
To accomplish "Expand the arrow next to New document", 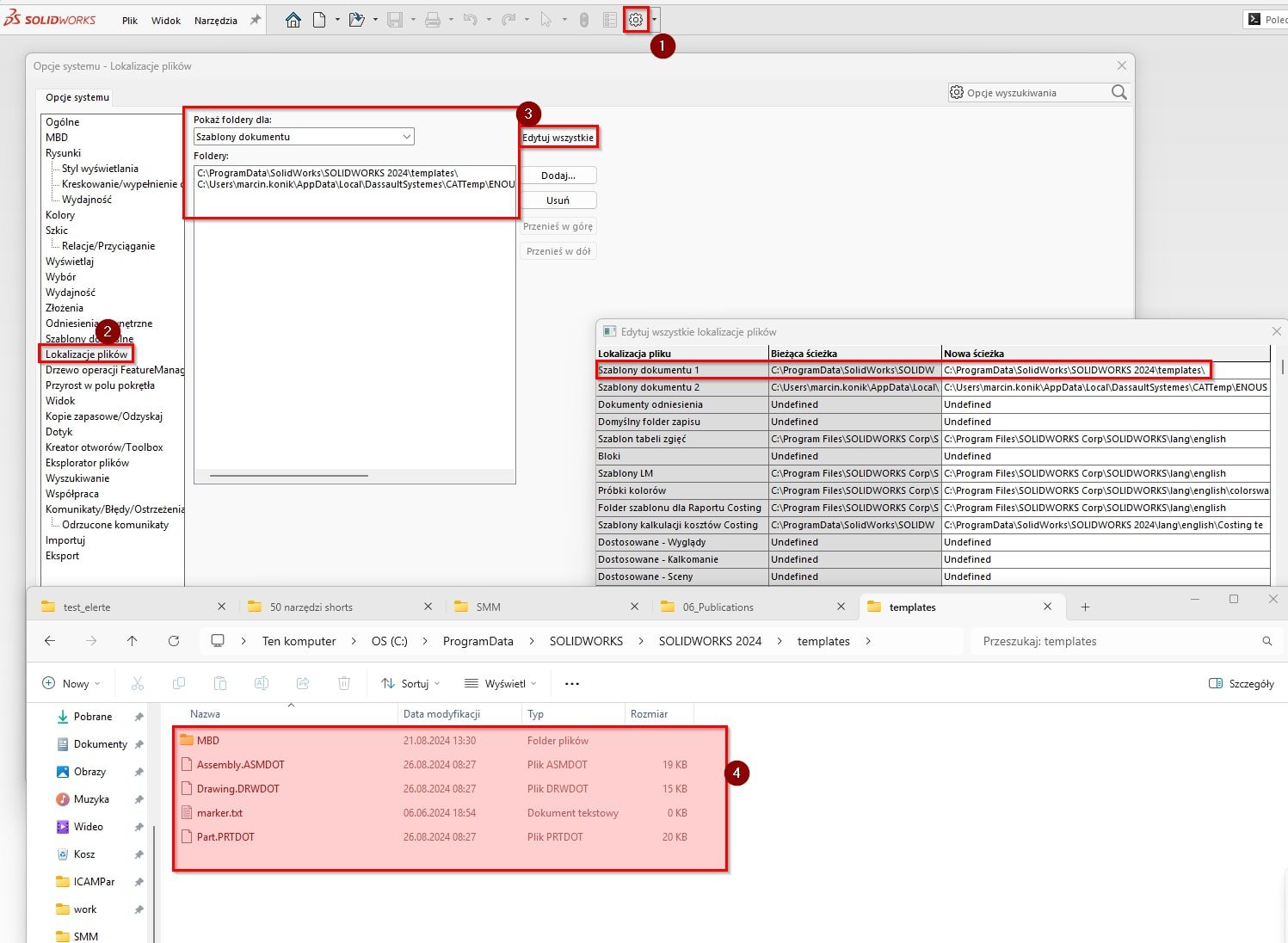I will tap(337, 20).
